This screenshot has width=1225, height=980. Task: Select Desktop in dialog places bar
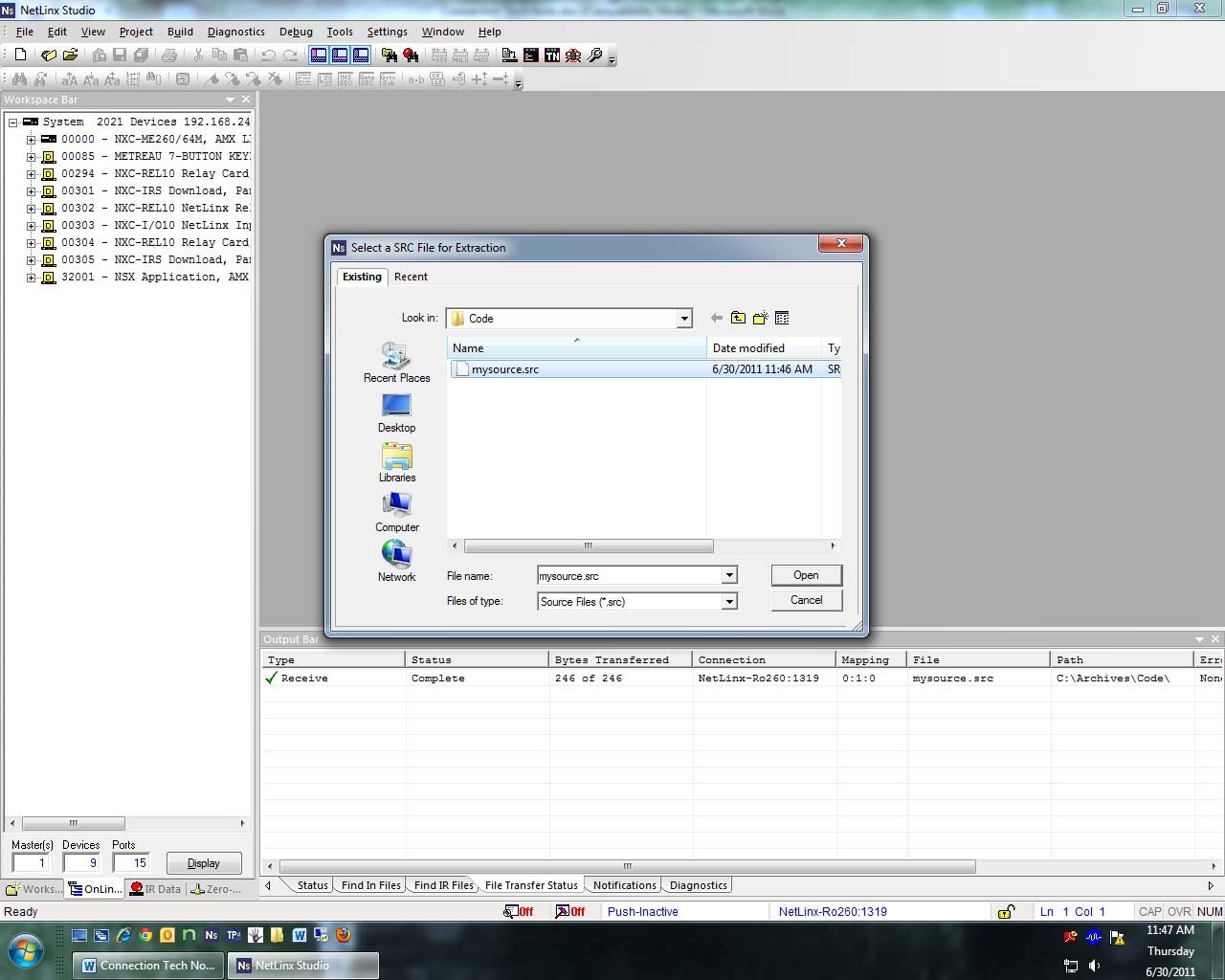[x=396, y=413]
